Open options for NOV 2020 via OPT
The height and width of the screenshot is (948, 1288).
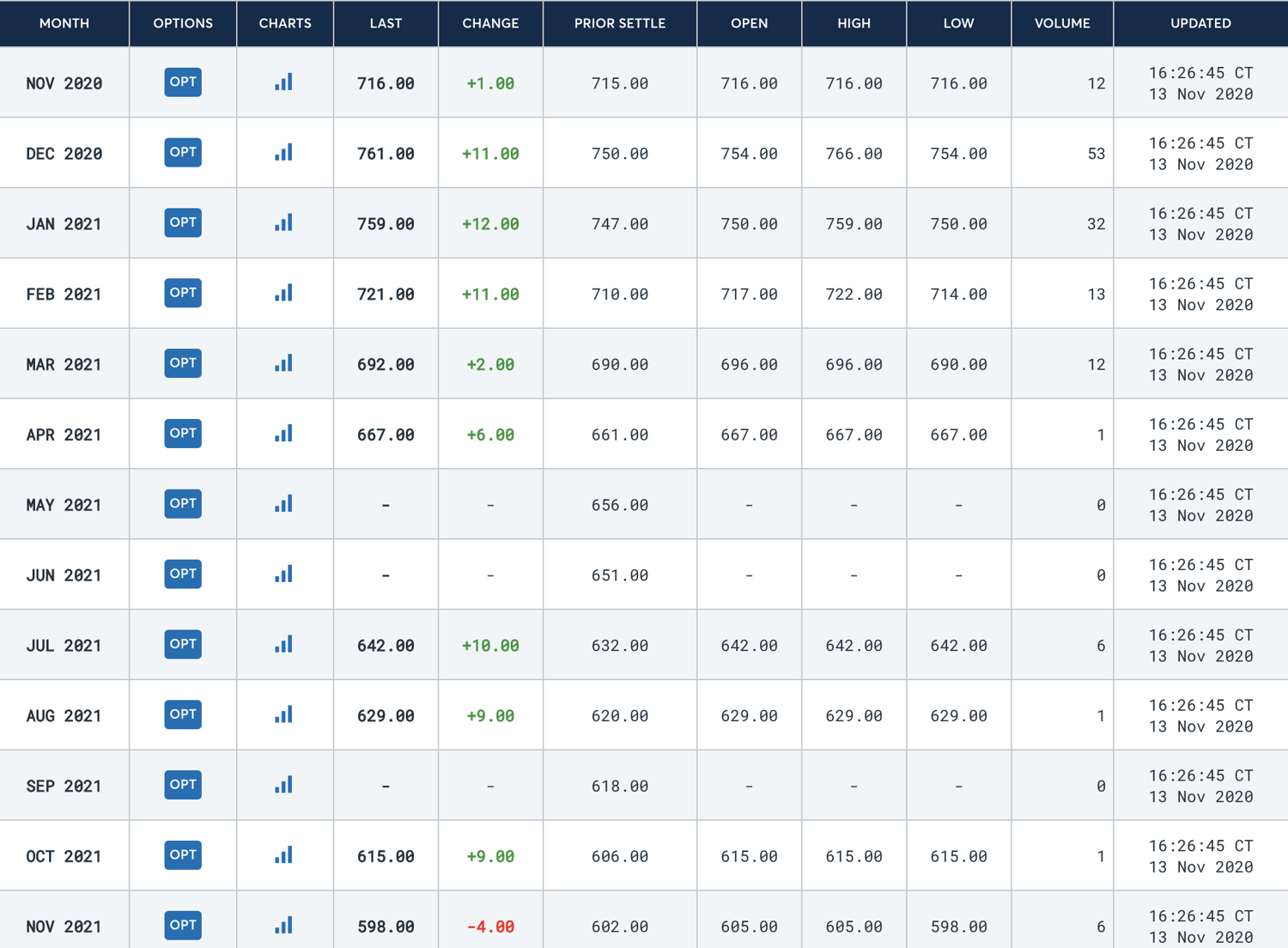(x=182, y=82)
